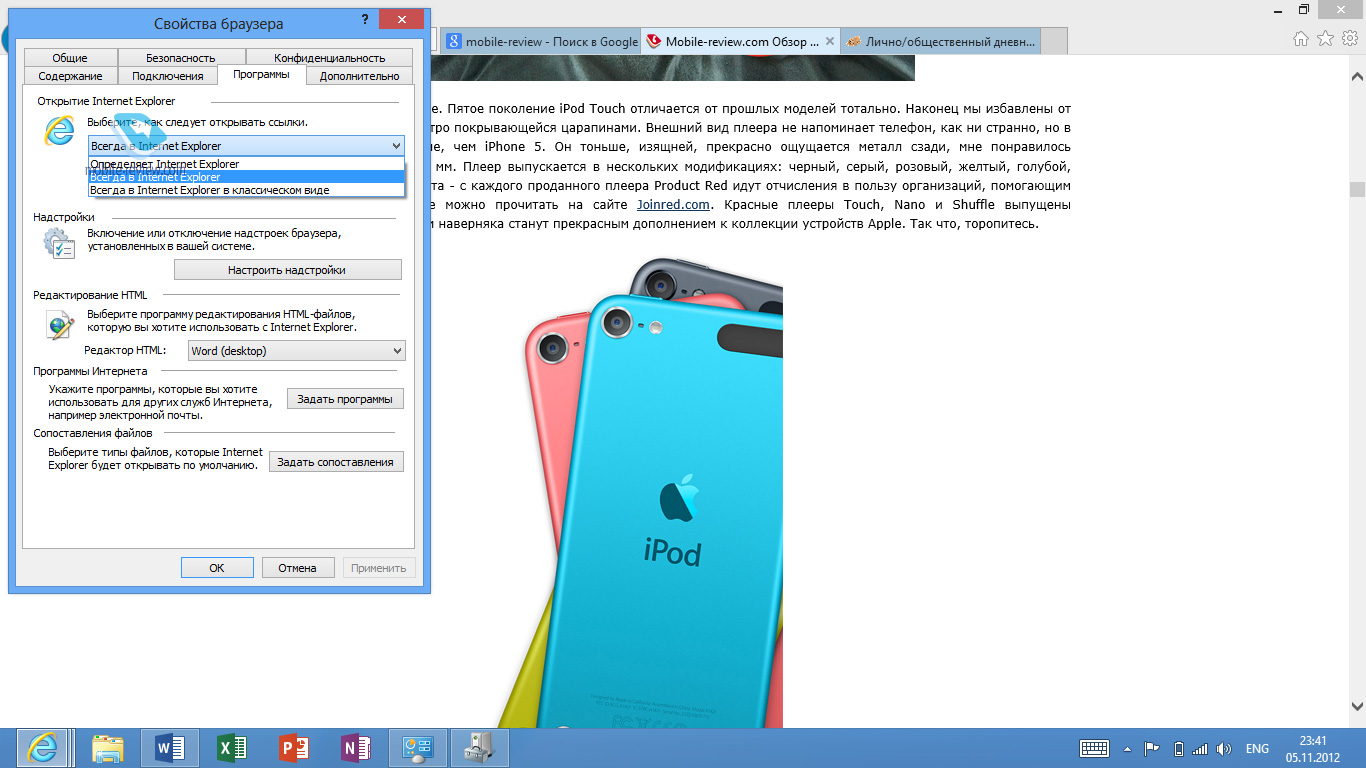Click the network signal tray icon

(x=1200, y=748)
